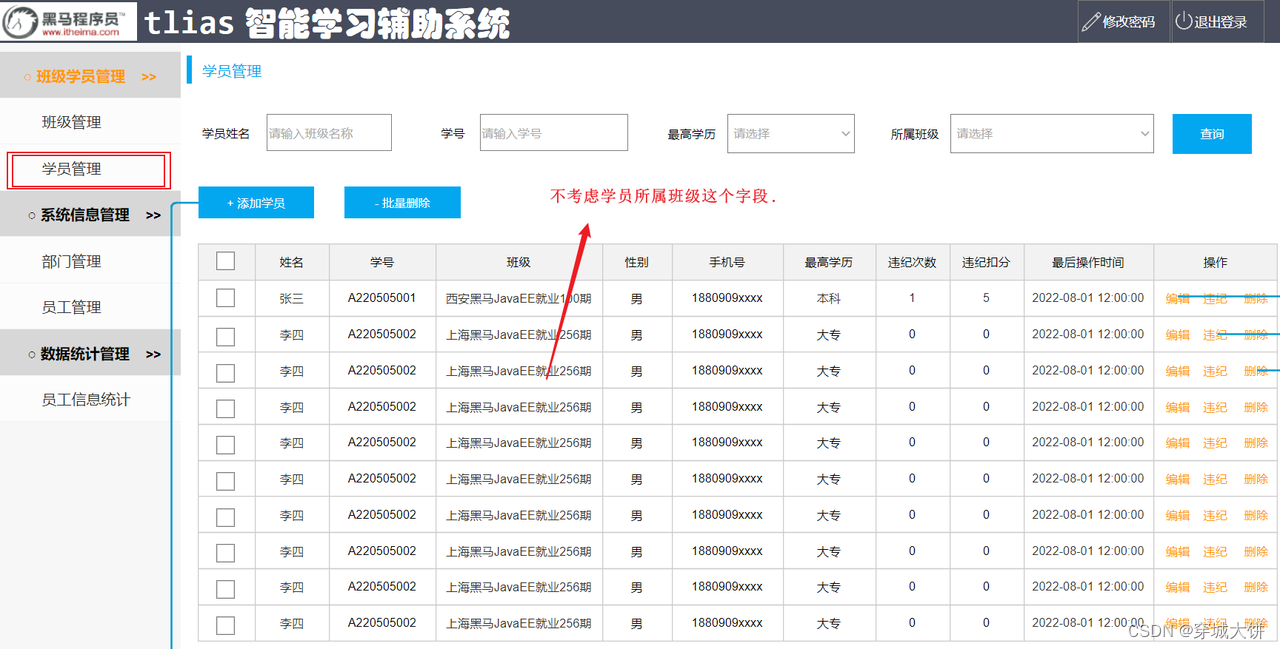Click the + 添加学员 button
The image size is (1280, 649).
click(256, 203)
